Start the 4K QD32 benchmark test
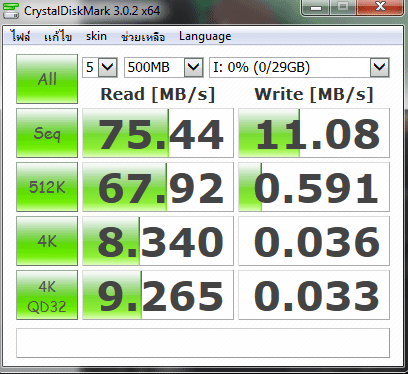This screenshot has height=374, width=408. [x=47, y=295]
